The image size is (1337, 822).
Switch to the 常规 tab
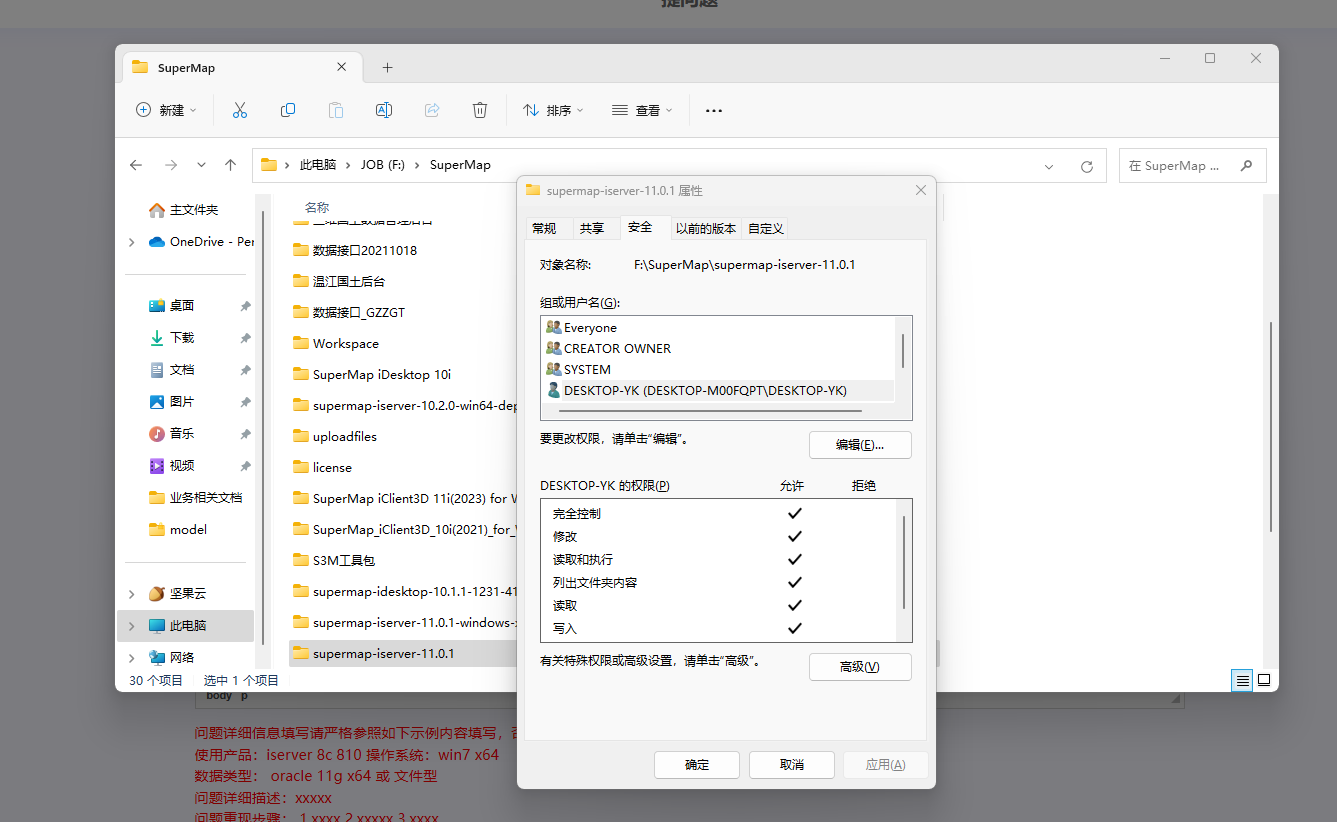pyautogui.click(x=544, y=229)
